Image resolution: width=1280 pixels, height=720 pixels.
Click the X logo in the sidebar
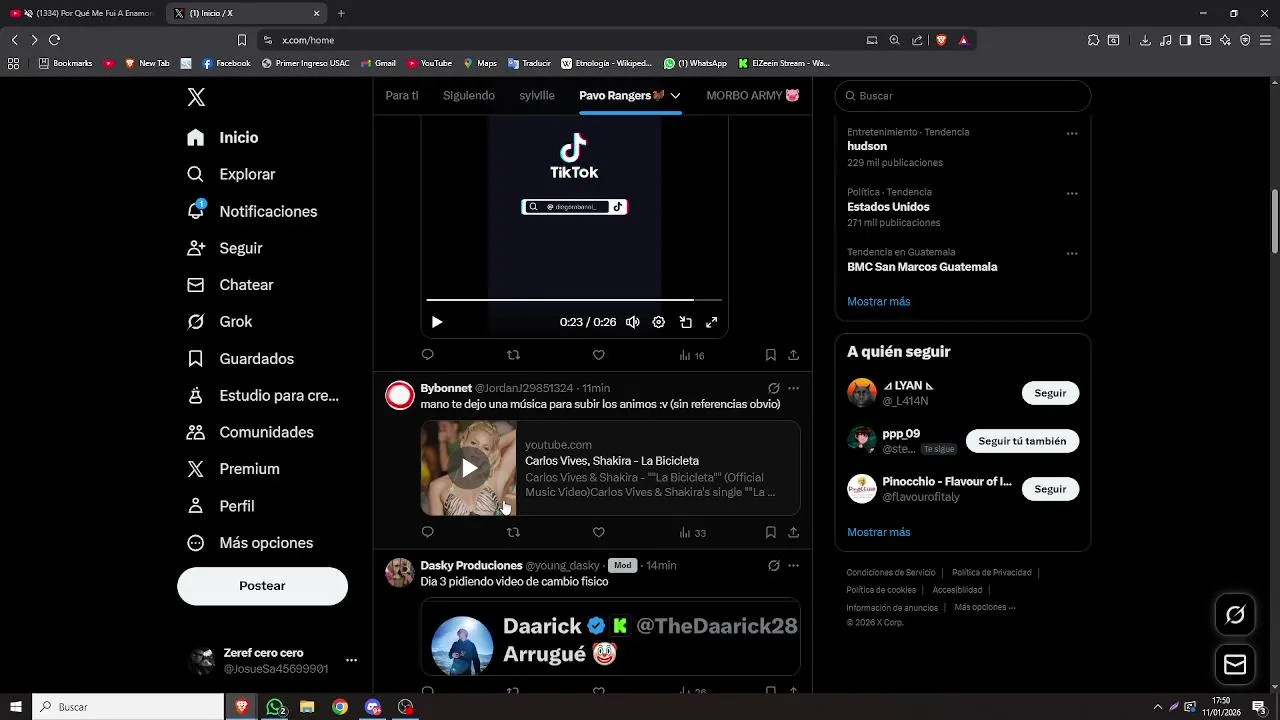click(x=196, y=97)
